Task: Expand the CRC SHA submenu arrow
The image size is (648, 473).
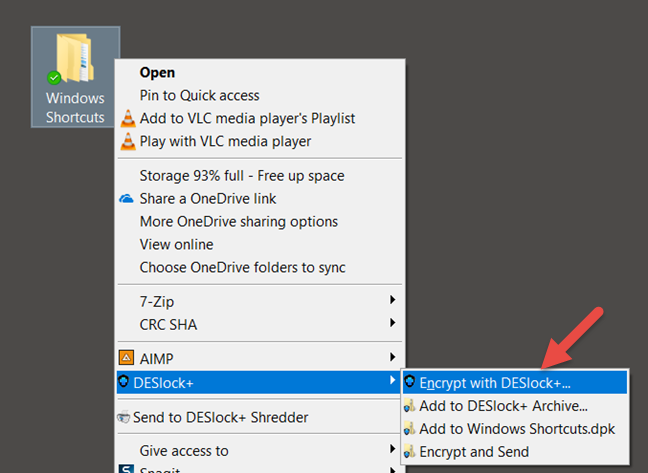Action: pos(392,323)
